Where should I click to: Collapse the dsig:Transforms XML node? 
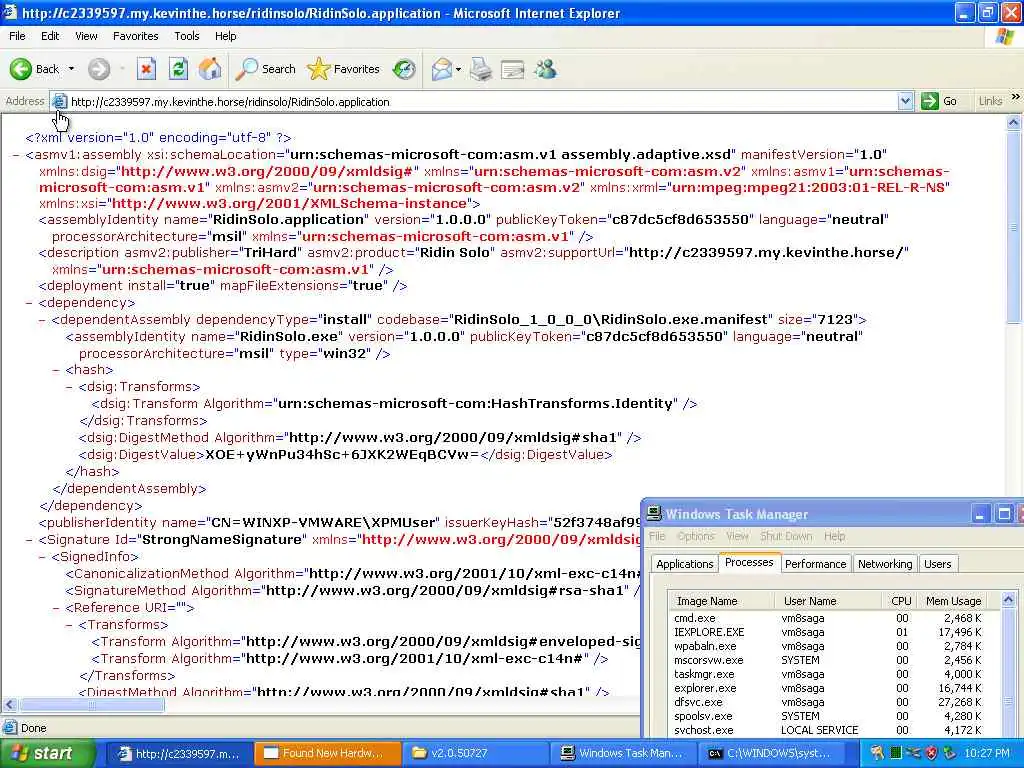(69, 387)
